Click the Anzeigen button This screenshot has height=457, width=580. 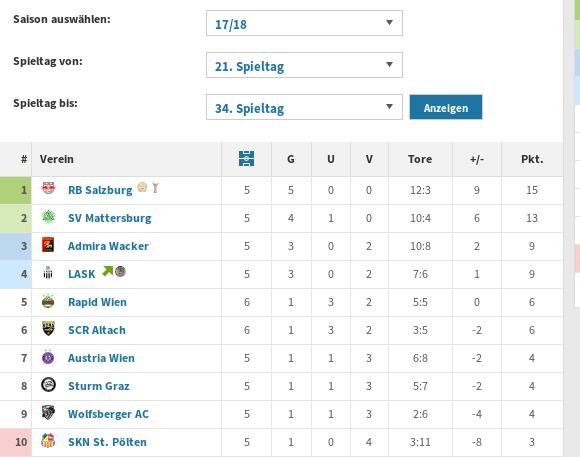pyautogui.click(x=446, y=107)
